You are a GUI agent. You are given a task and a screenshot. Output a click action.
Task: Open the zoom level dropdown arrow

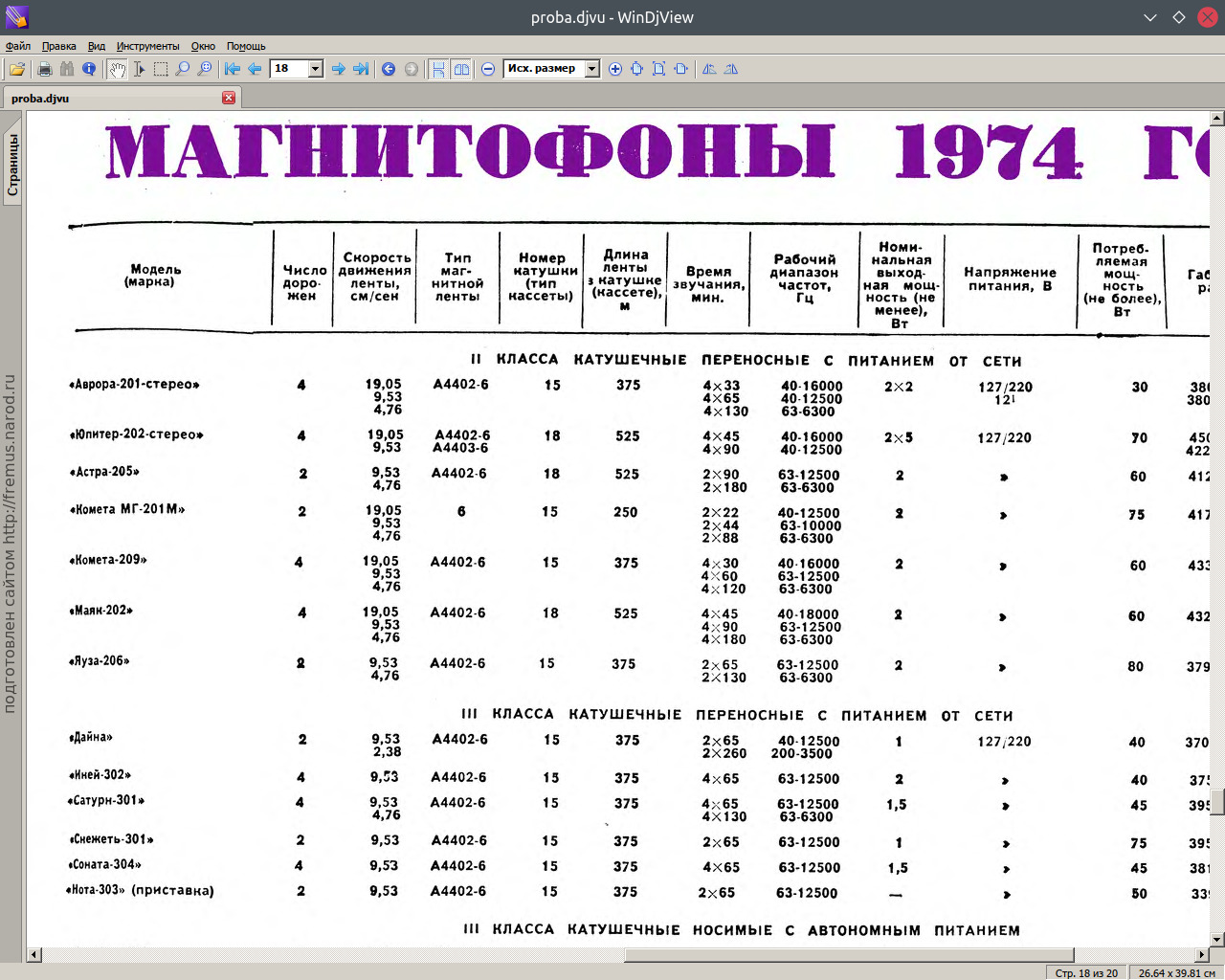592,69
